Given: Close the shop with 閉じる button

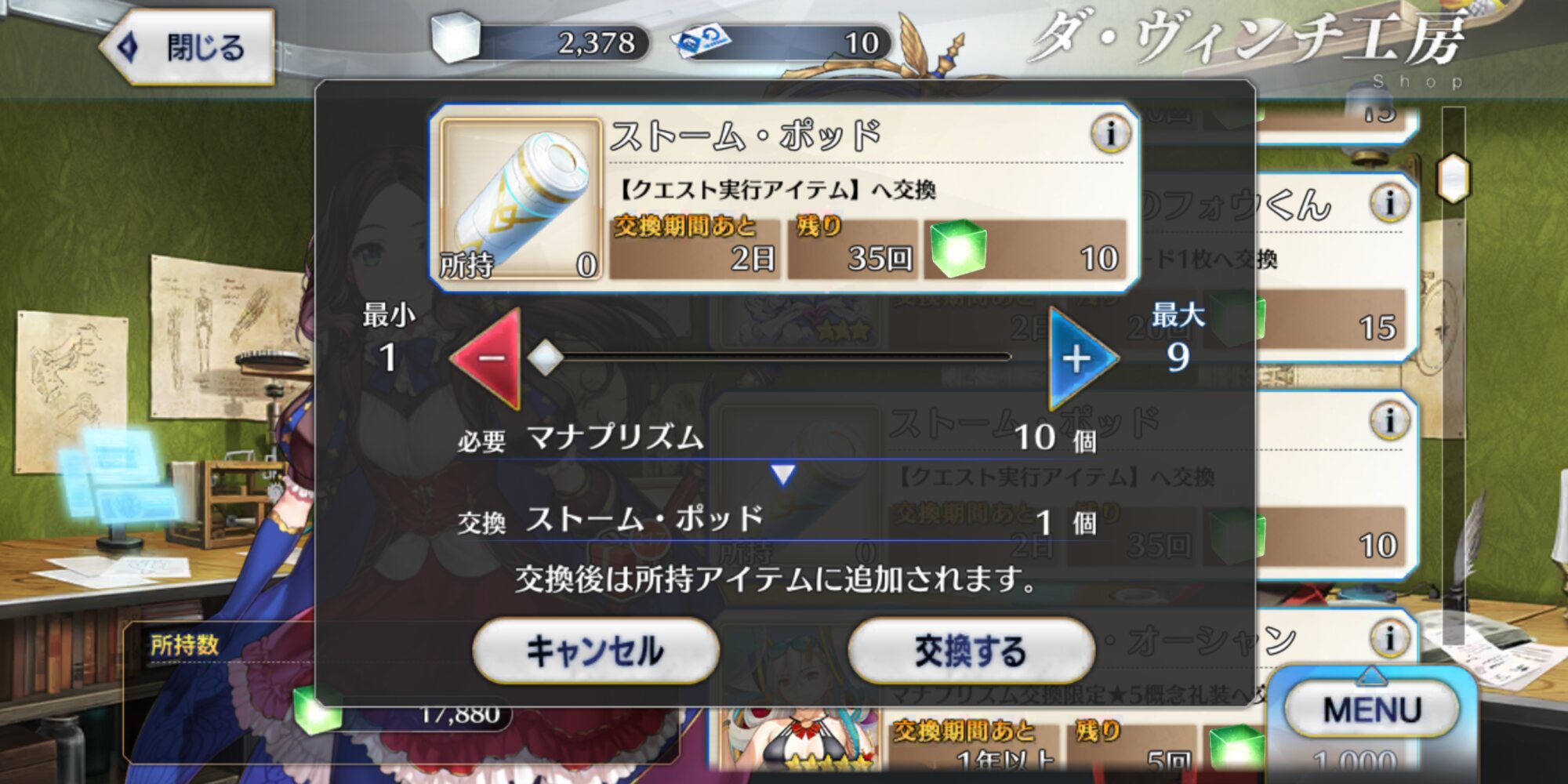Looking at the screenshot, I should coord(188,47).
